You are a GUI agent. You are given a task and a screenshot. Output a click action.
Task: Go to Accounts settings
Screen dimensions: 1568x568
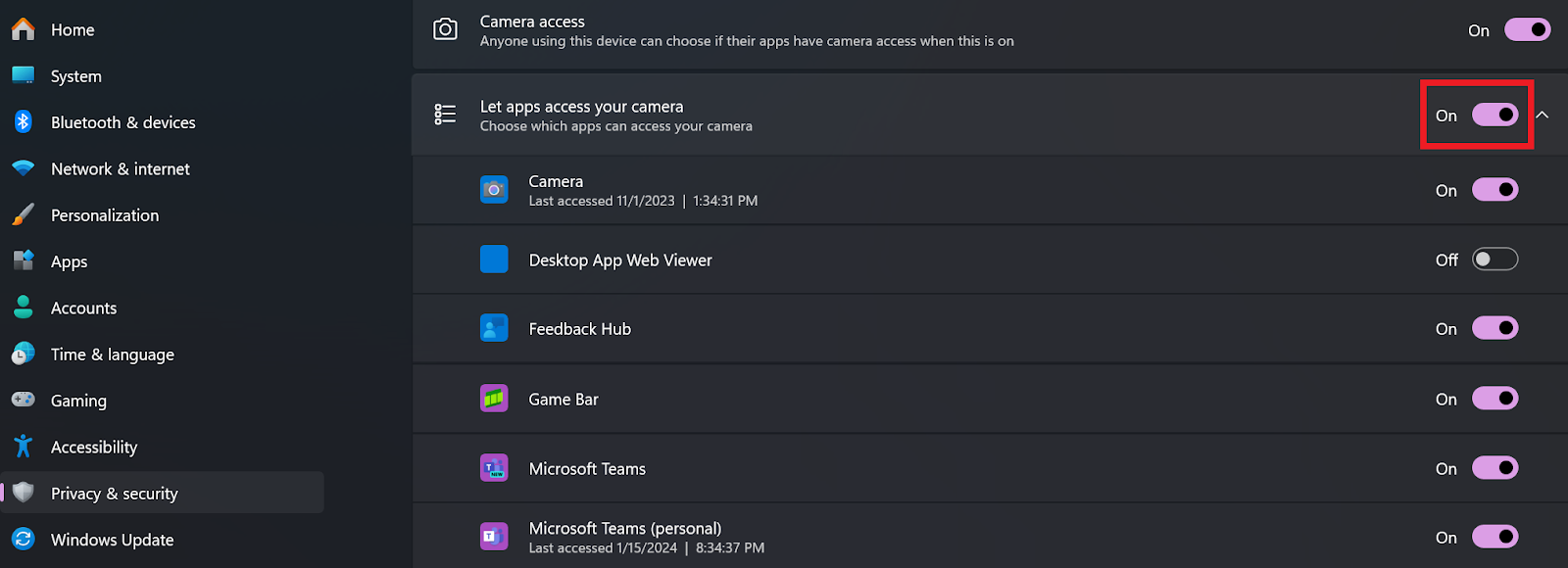pyautogui.click(x=83, y=308)
